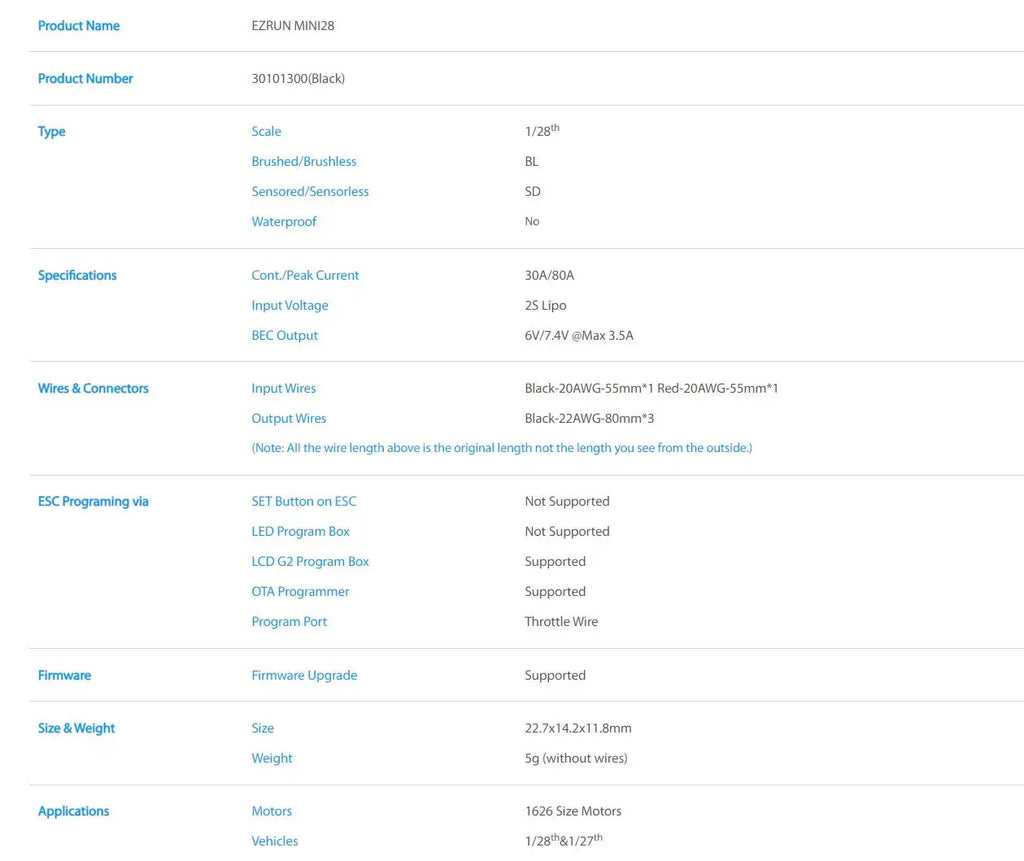Click the 'ESC Programing via' heading
Viewport: 1024px width, 861px height.
click(x=93, y=502)
